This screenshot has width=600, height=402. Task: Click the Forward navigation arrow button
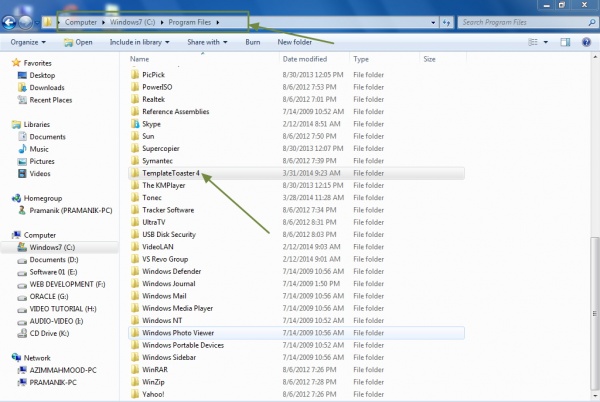pos(25,23)
